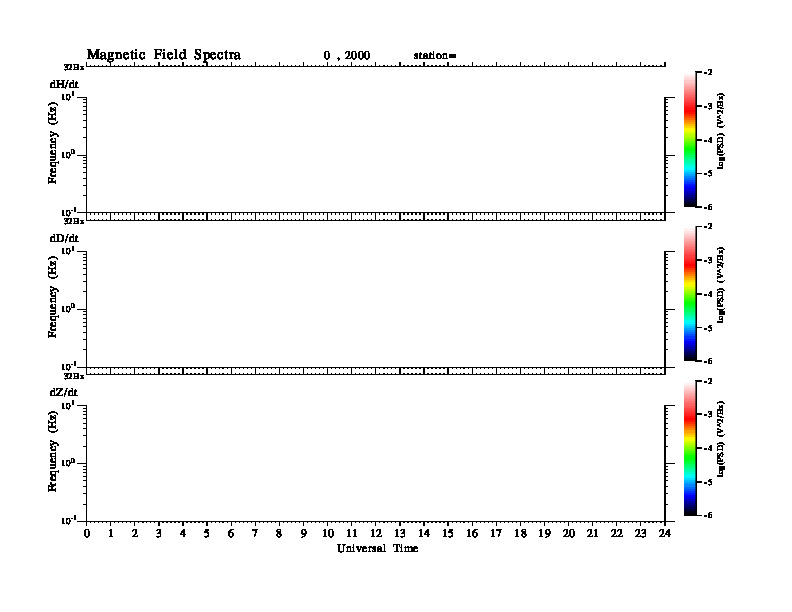This screenshot has width=792, height=612.
Task: Click the 10^1 frequency tick of dZ/dt panel
Action: [x=68, y=404]
